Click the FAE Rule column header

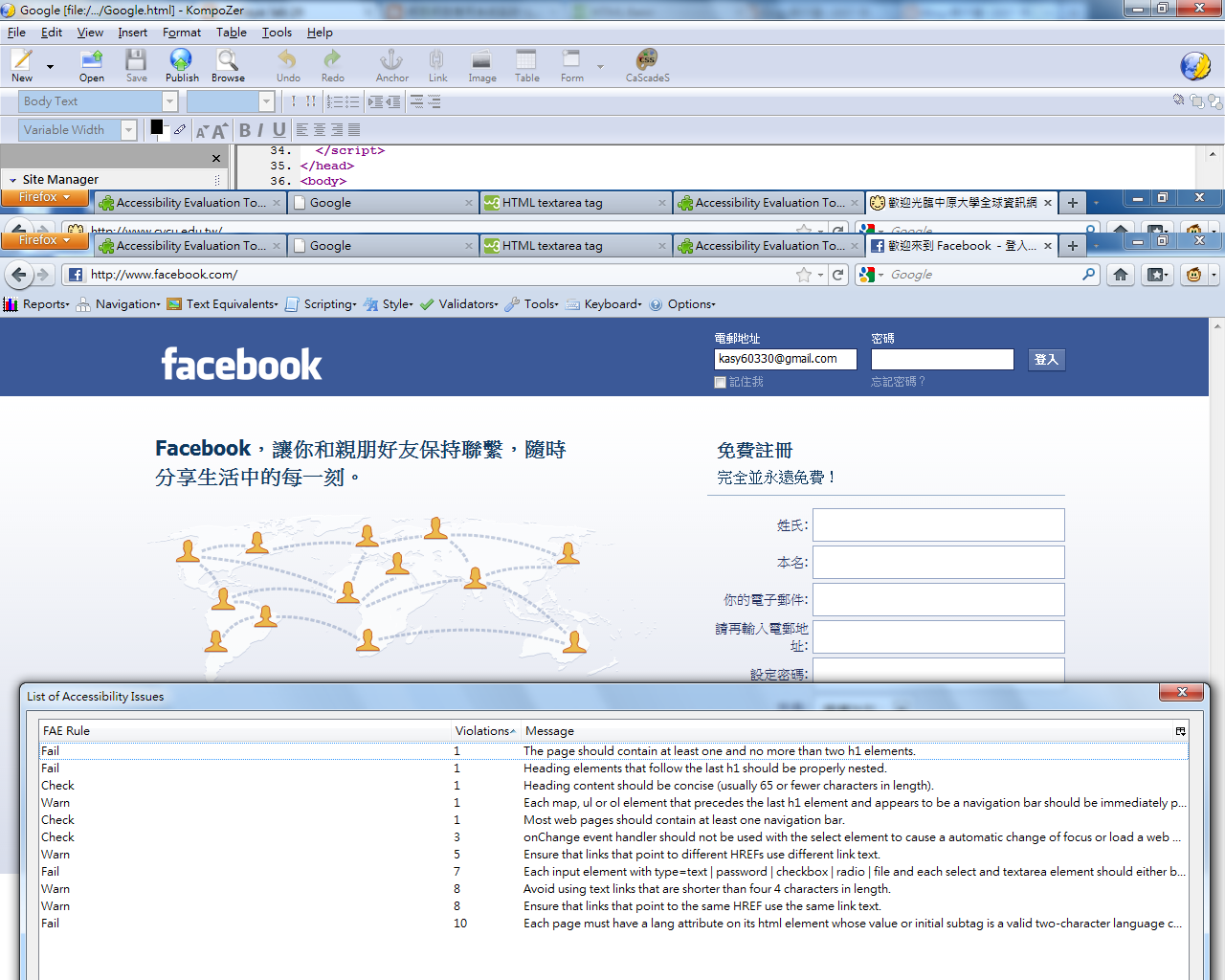tap(245, 731)
